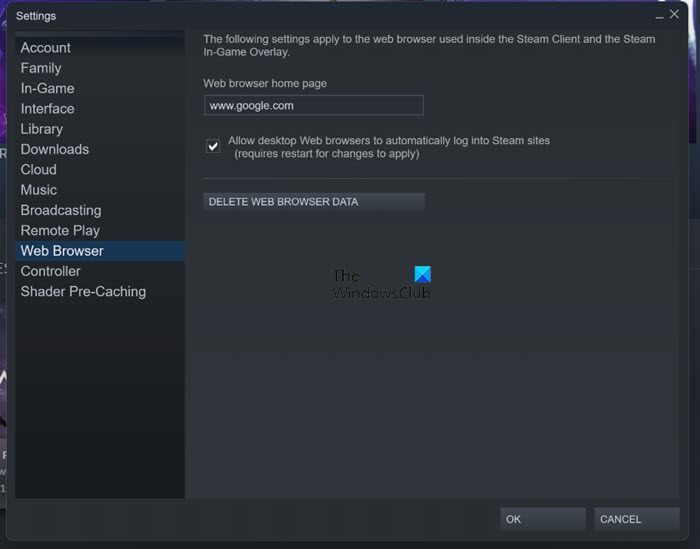Click the Delete Web Browser Data button
The image size is (700, 549).
click(314, 202)
